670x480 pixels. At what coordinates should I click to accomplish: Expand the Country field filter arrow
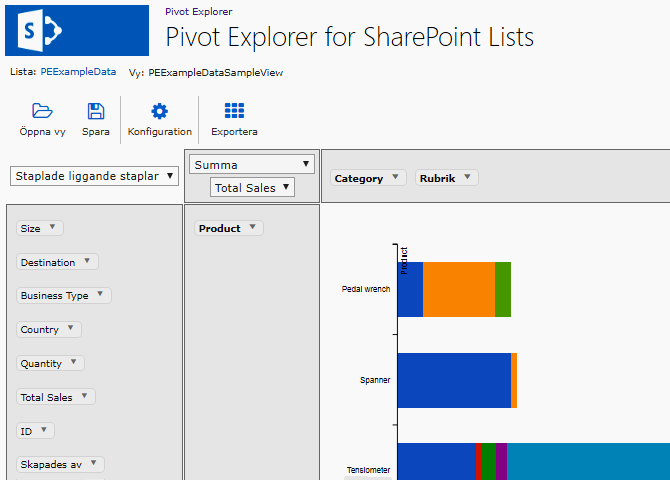point(71,328)
